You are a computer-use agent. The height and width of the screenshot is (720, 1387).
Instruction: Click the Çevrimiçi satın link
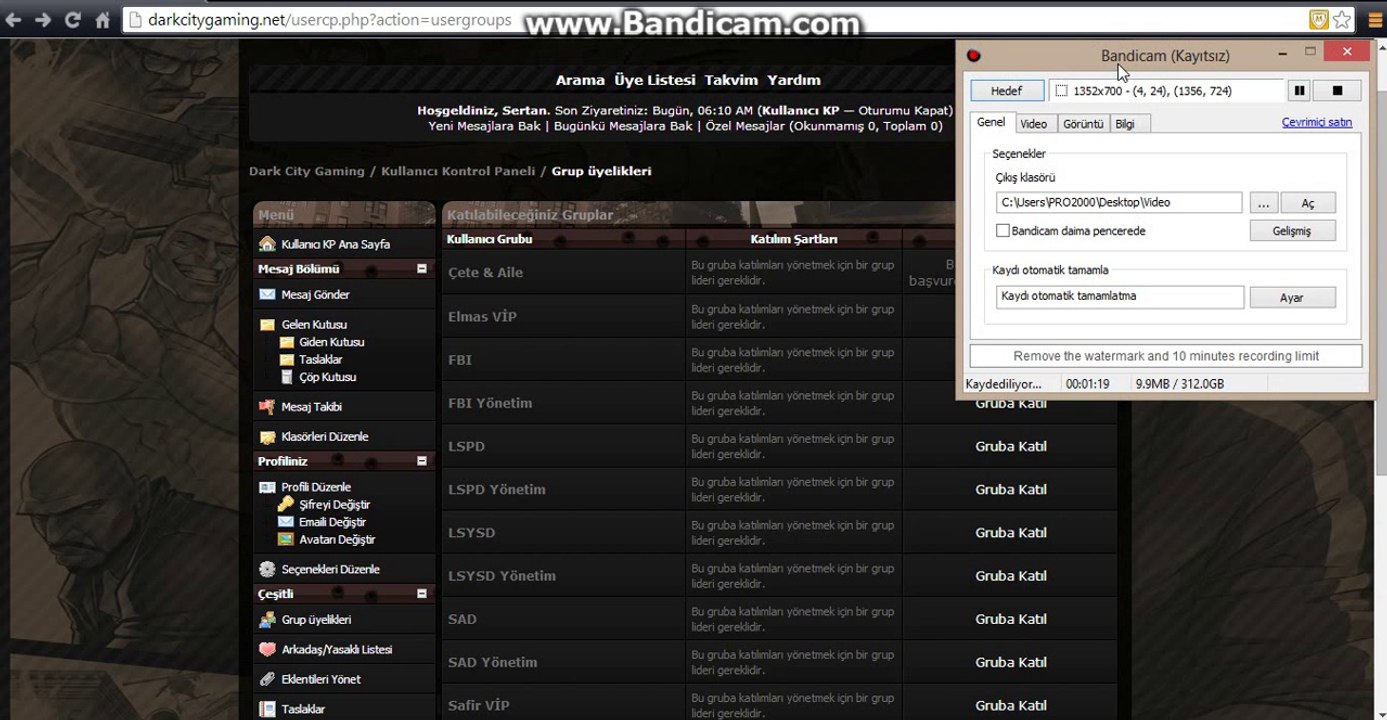point(1317,122)
